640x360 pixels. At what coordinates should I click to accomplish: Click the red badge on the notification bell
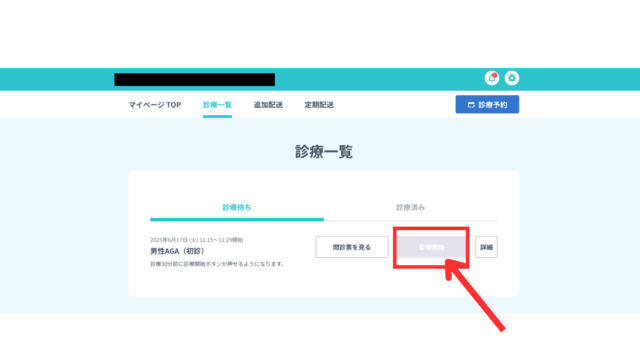tap(495, 75)
